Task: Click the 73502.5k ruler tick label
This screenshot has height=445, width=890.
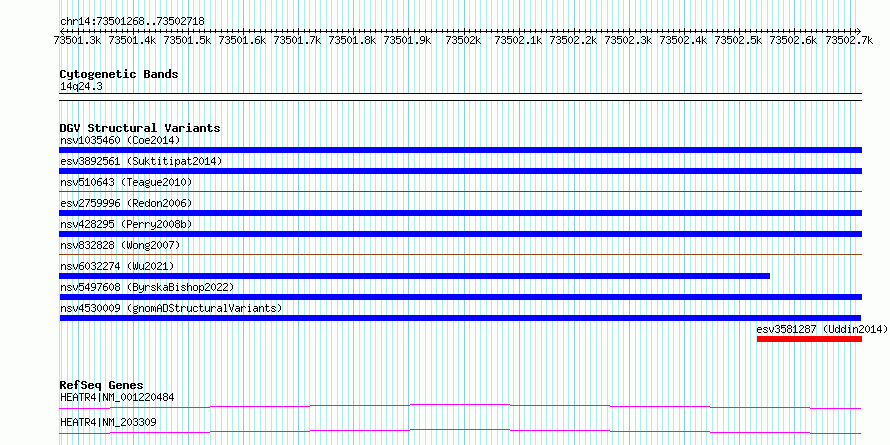Action: click(x=738, y=40)
